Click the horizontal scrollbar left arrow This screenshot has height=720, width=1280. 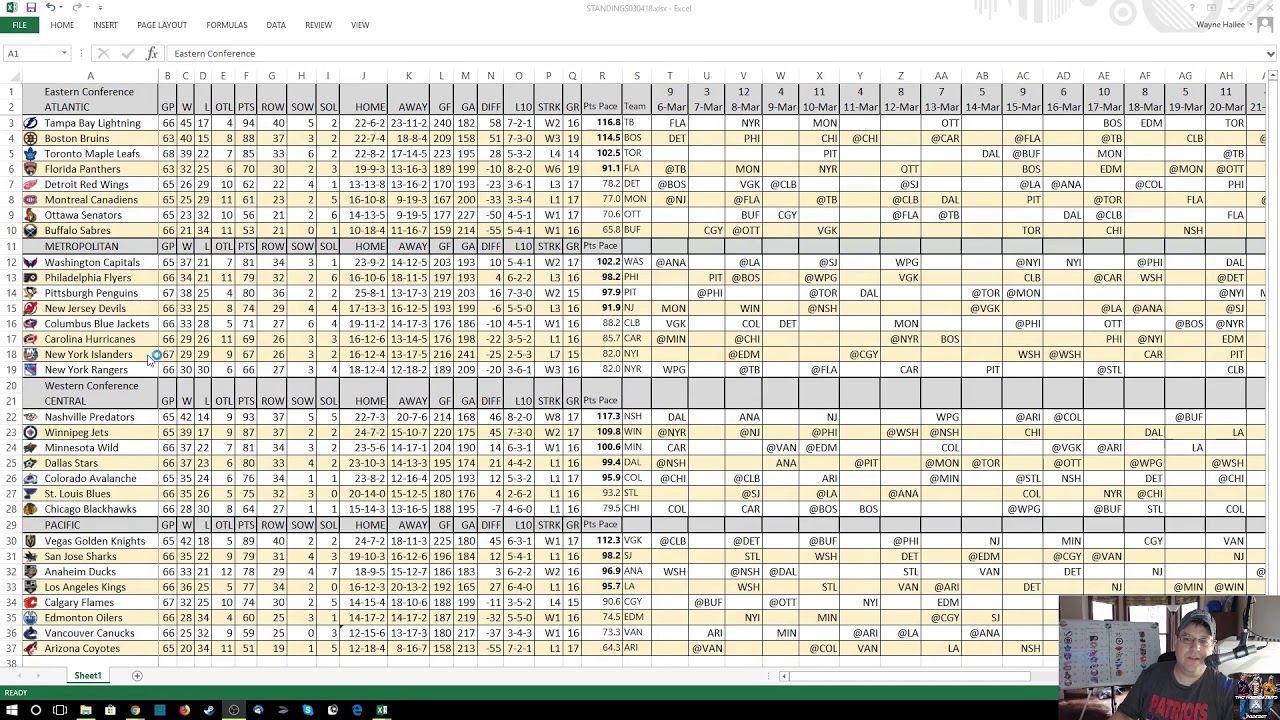coord(784,676)
